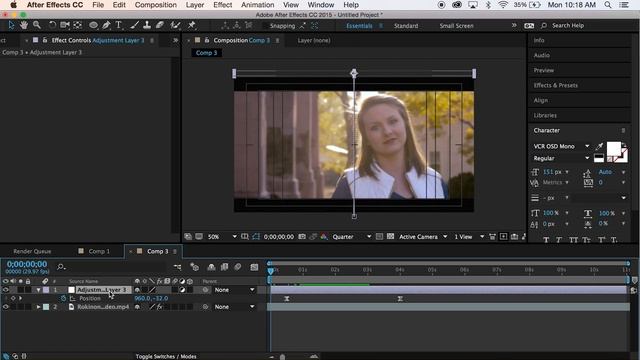Screen dimensions: 640x360
Task: Toggle Transparency Grid icon in viewer
Action: (x=390, y=237)
